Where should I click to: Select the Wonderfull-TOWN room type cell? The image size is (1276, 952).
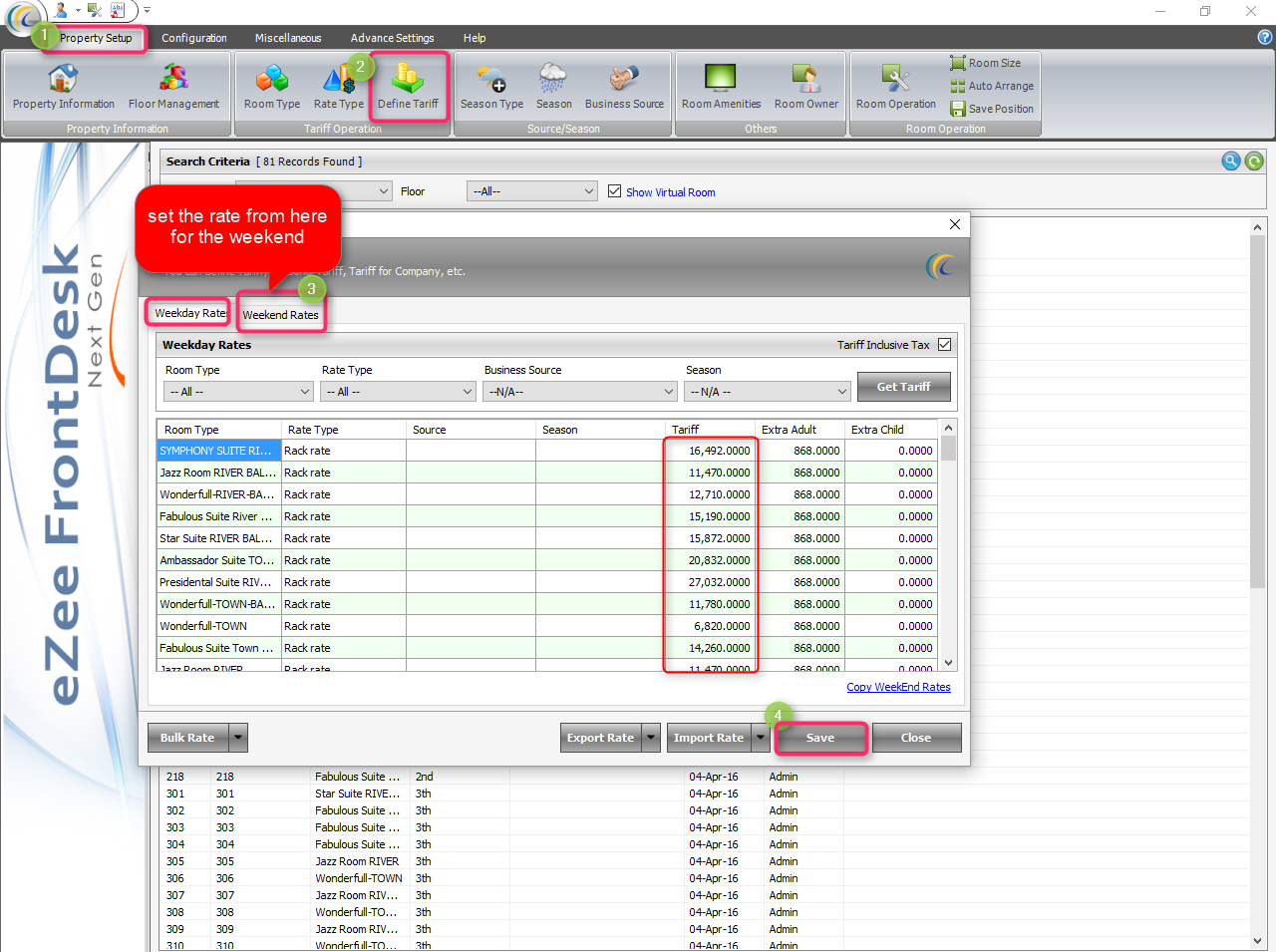(x=219, y=626)
